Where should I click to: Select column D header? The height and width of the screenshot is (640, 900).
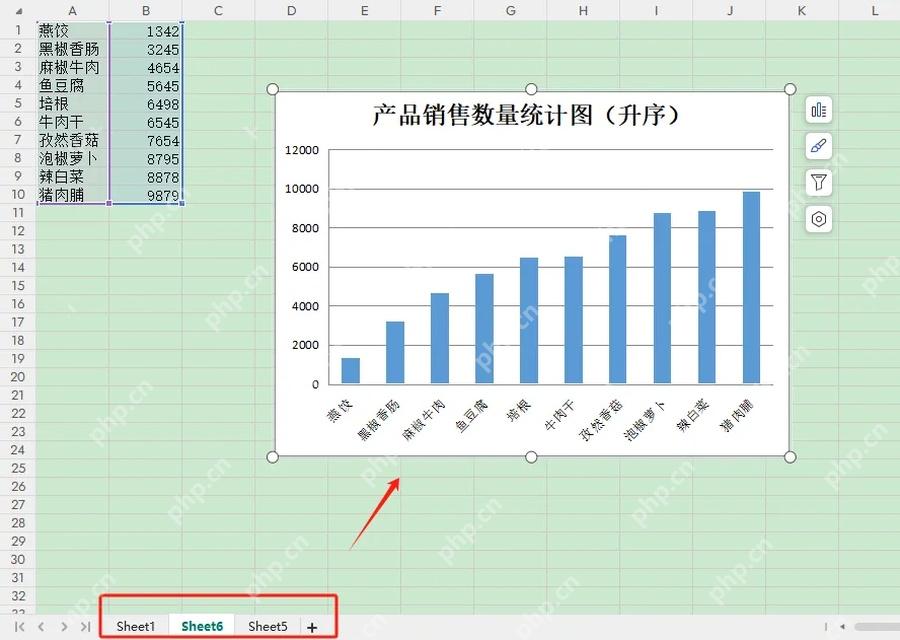pyautogui.click(x=292, y=10)
